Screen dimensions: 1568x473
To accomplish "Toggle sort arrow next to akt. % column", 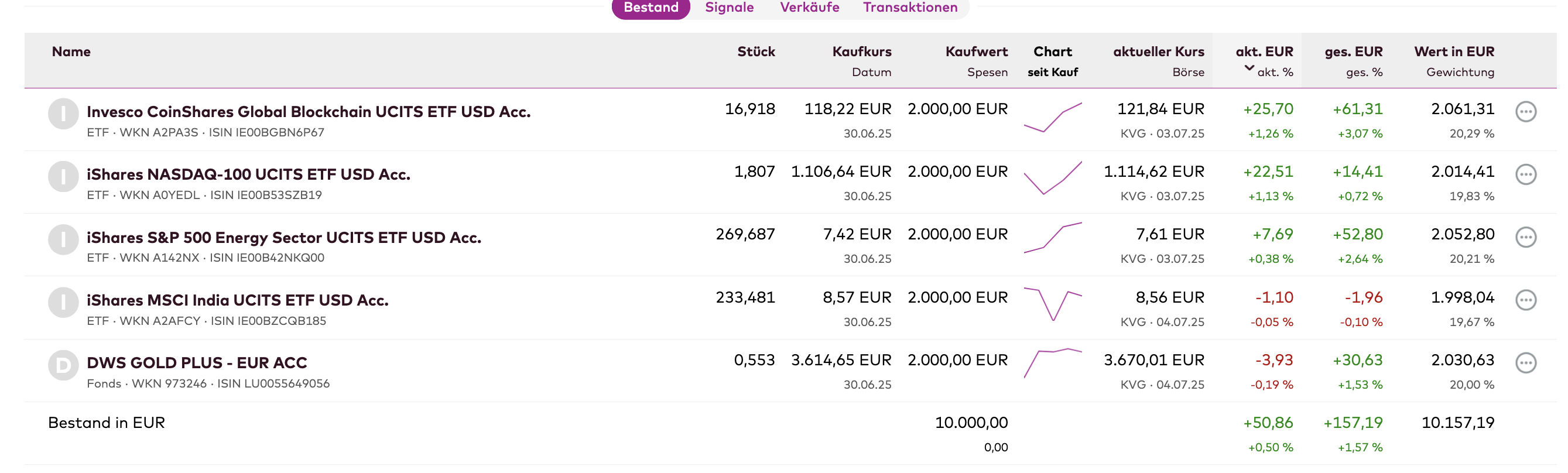I will [x=1249, y=68].
